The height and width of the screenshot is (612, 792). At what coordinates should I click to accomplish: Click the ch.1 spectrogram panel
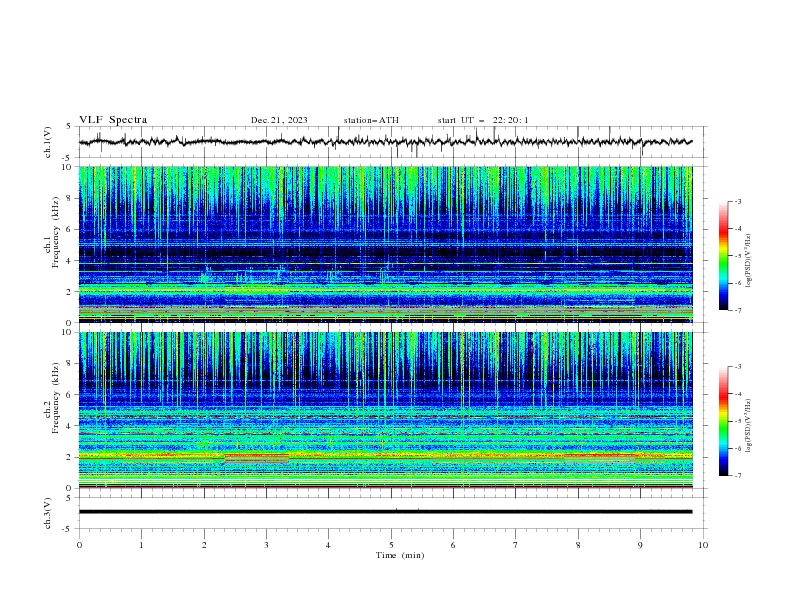pyautogui.click(x=385, y=244)
